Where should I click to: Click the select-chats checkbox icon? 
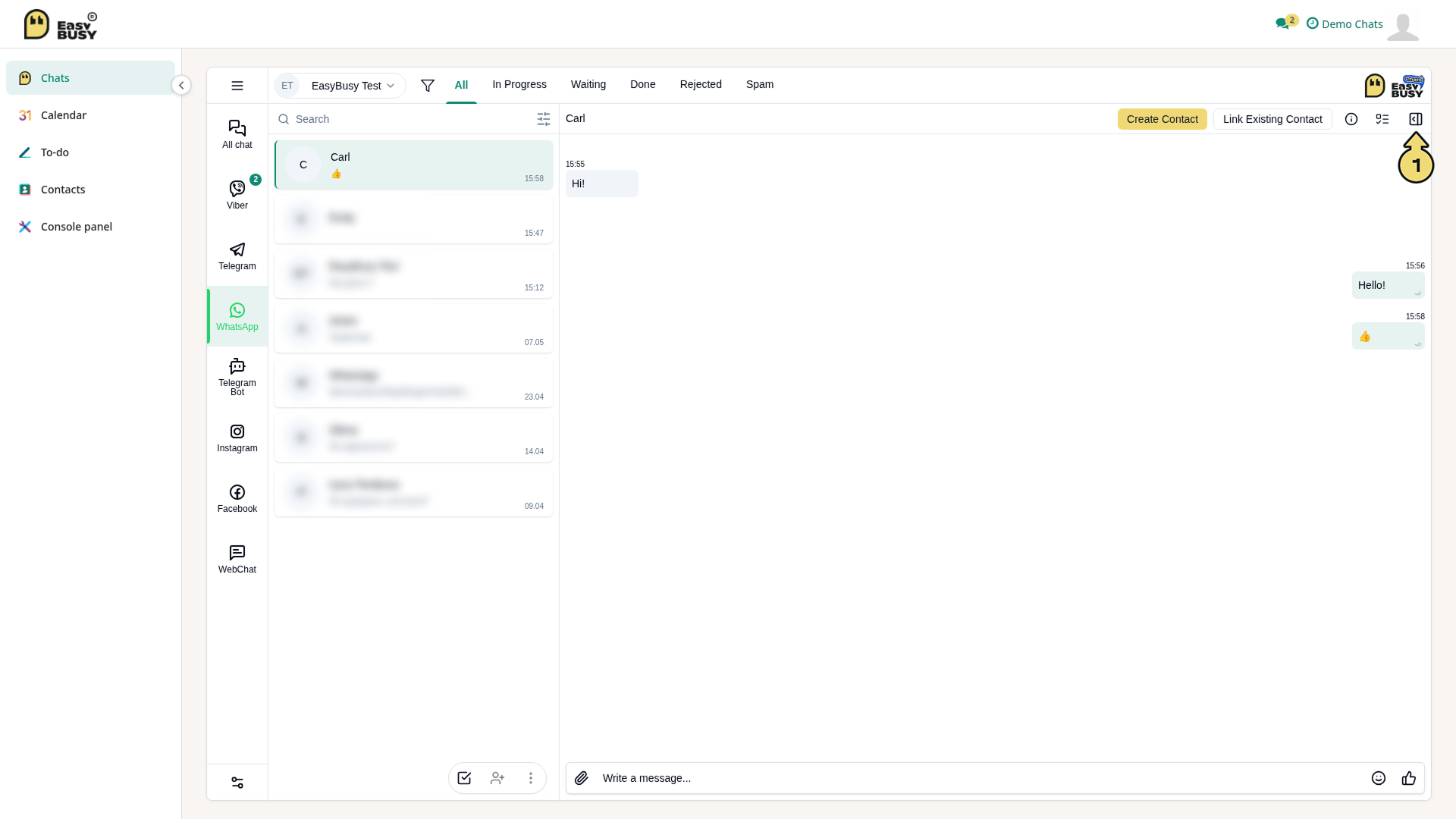click(464, 778)
